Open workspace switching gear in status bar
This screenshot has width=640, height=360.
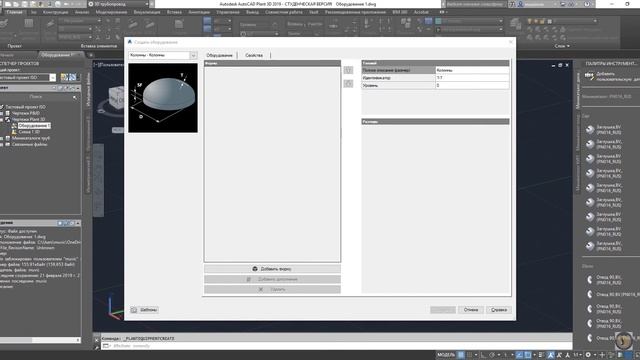pos(588,355)
